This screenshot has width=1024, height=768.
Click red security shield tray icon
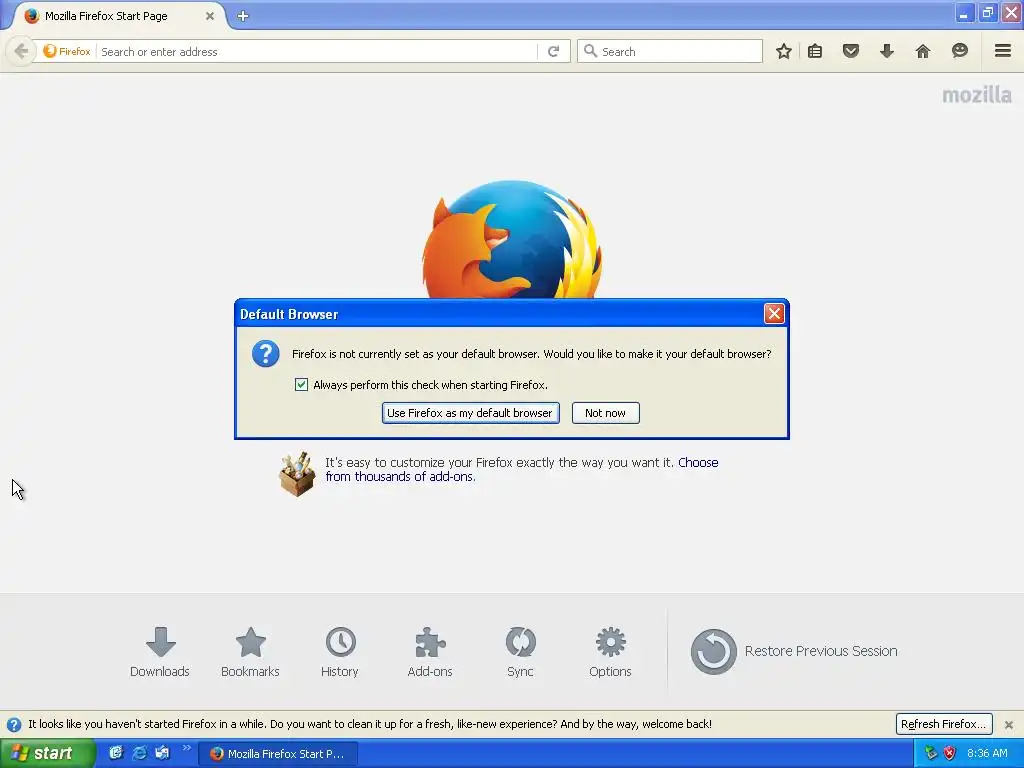950,753
